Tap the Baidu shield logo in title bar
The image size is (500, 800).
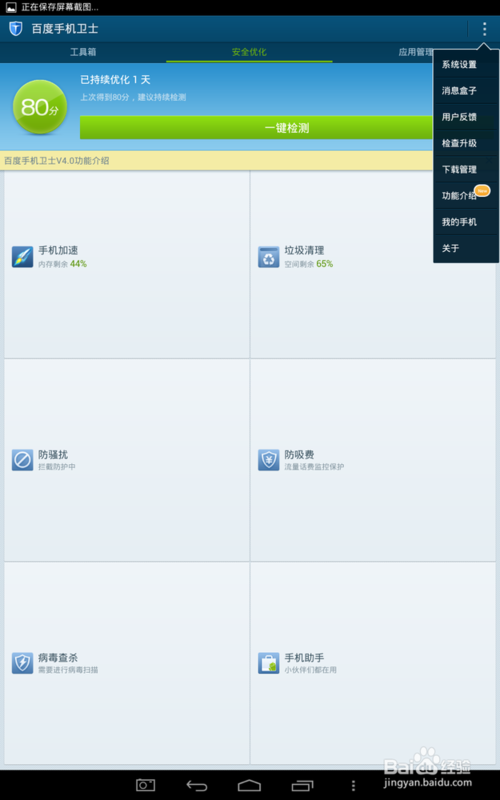point(16,29)
